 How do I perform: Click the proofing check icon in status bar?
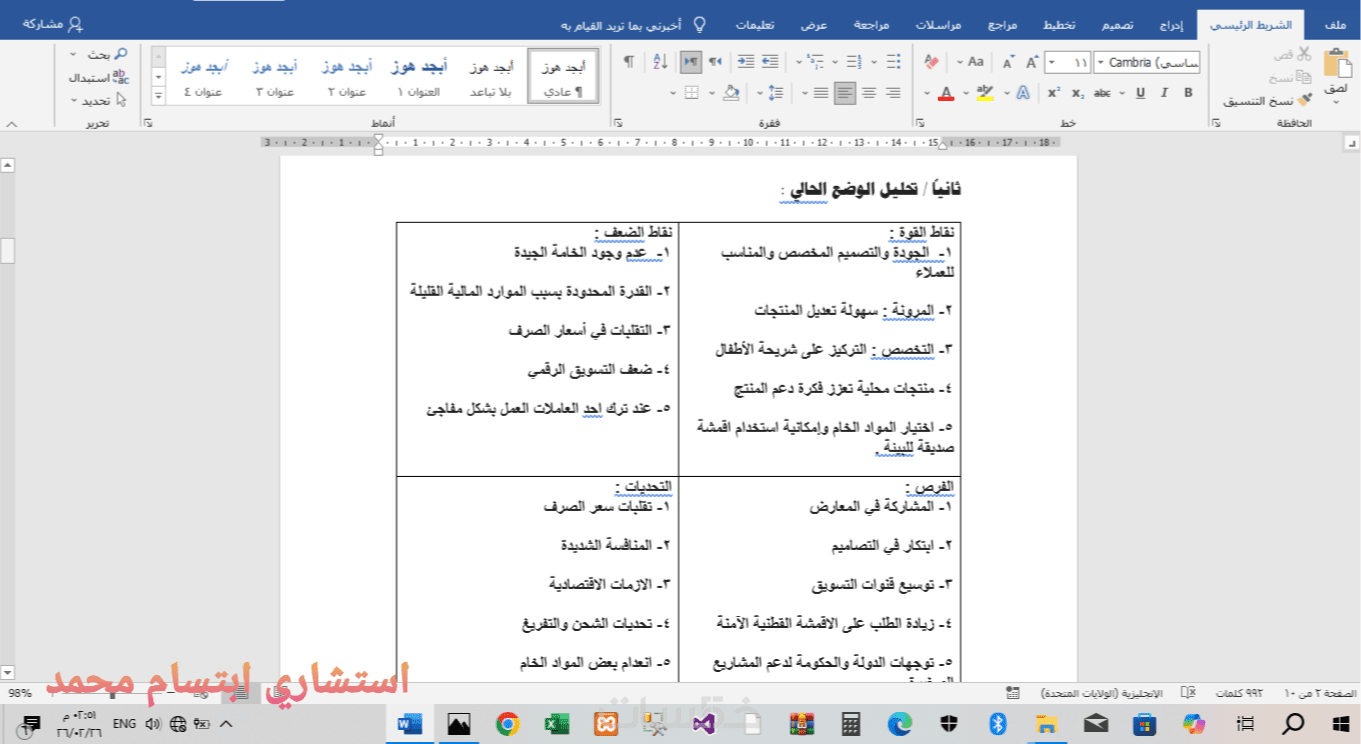1188,693
